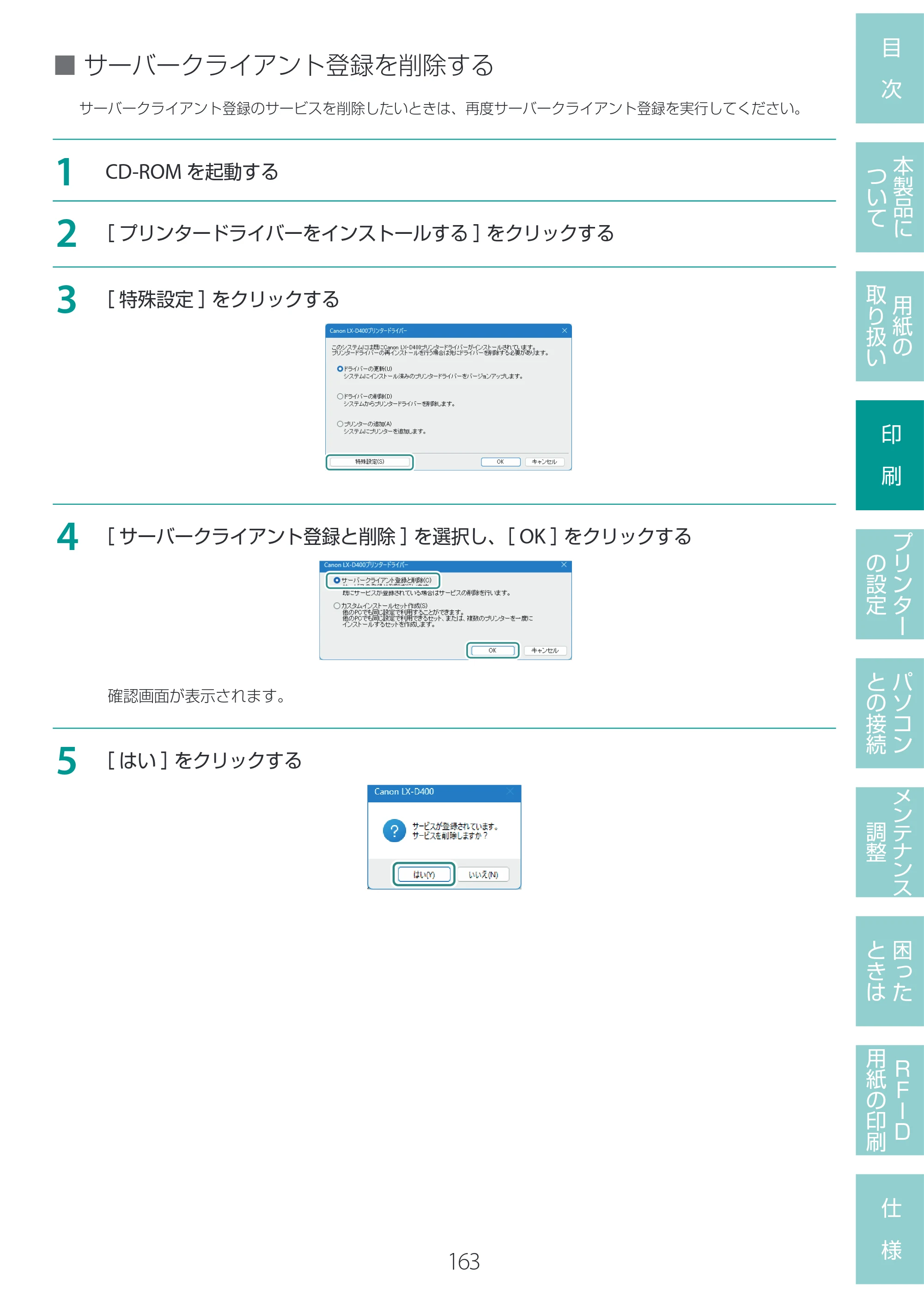Open the 仕様 side tab

(889, 1229)
